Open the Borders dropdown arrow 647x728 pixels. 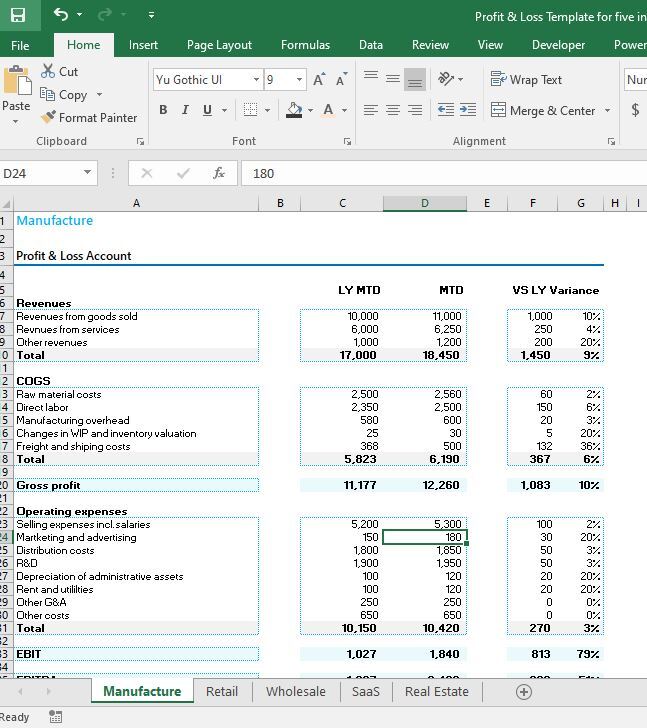tap(267, 110)
